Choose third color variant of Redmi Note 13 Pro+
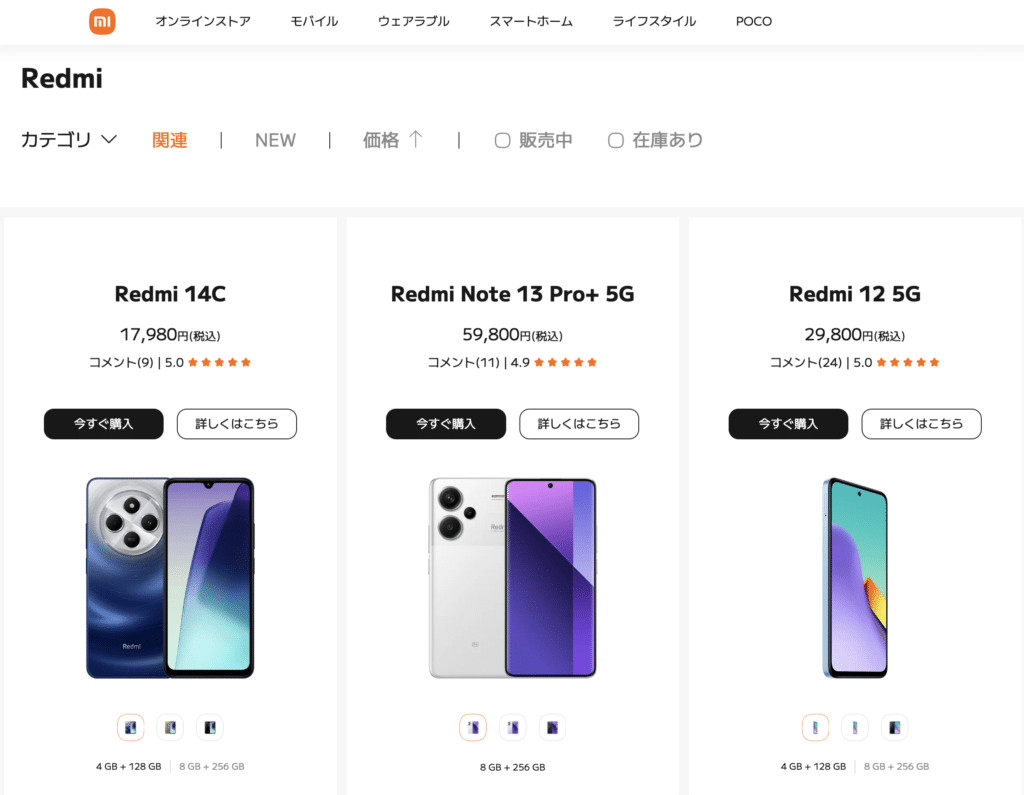1024x795 pixels. click(x=552, y=727)
